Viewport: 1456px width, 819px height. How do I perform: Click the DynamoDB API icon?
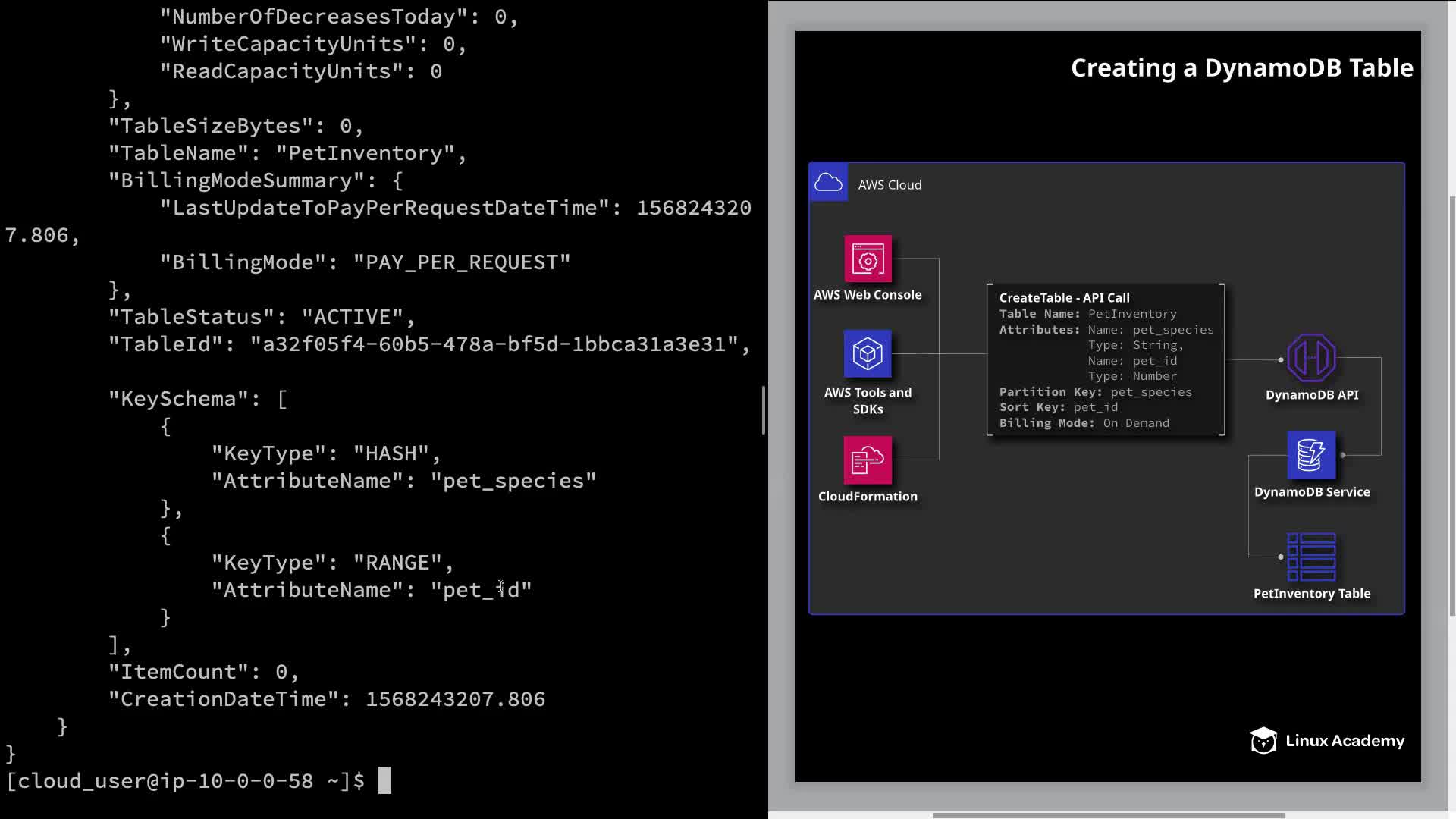tap(1311, 358)
